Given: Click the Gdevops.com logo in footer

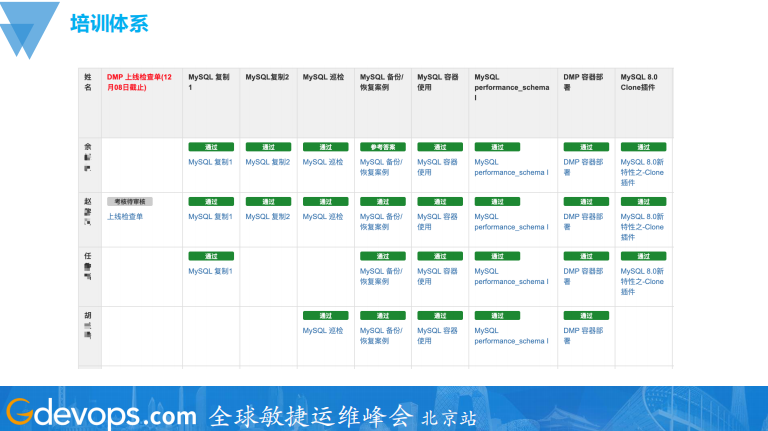Looking at the screenshot, I should [101, 413].
